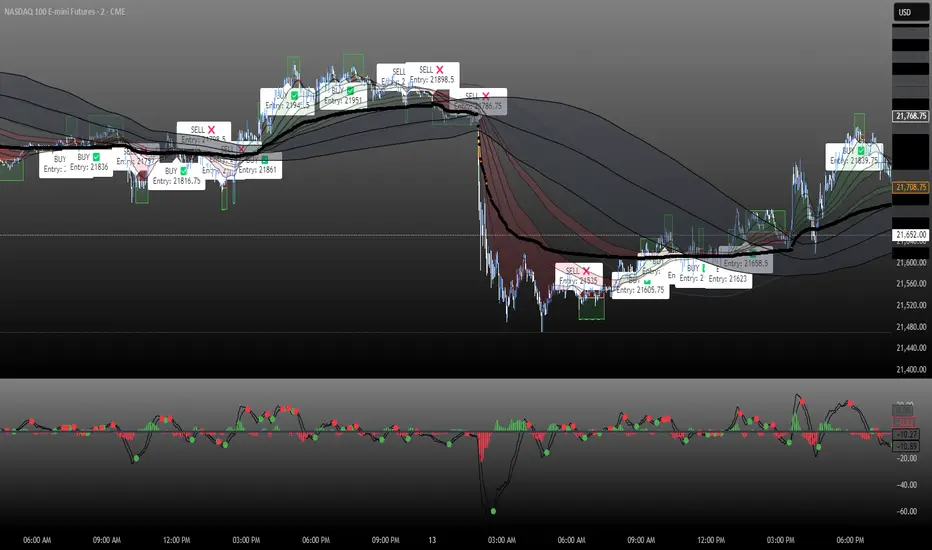Click the 21,480.00 price axis value
The image size is (932, 550).
[x=911, y=326]
